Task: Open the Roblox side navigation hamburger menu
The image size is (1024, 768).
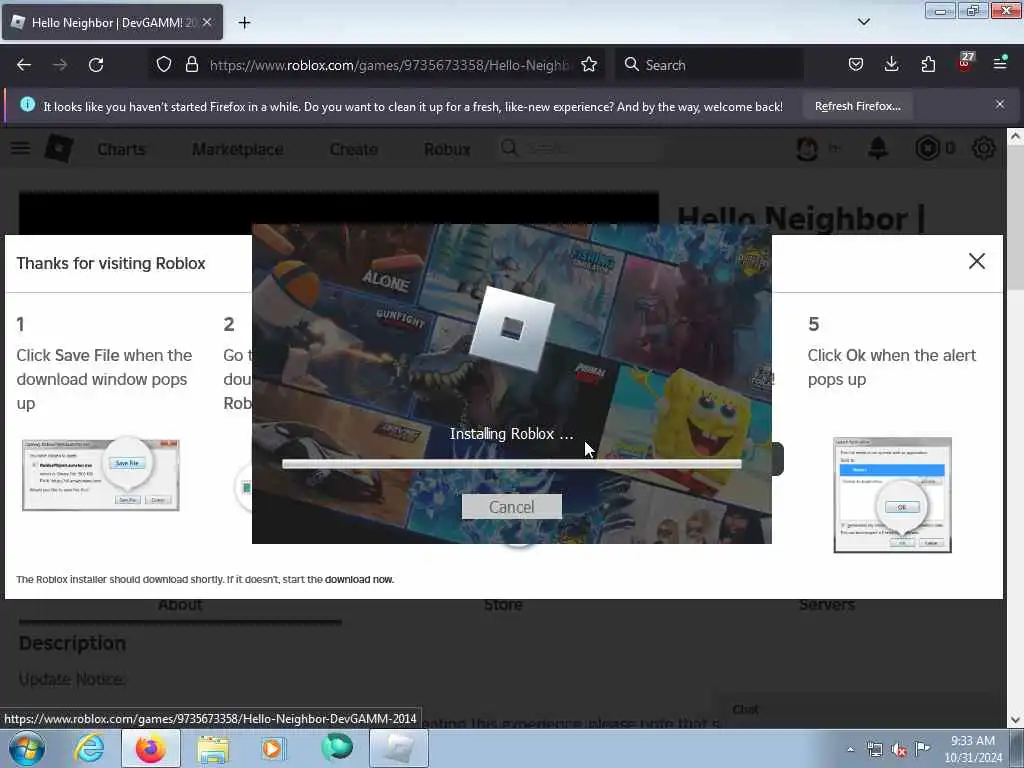Action: point(20,148)
